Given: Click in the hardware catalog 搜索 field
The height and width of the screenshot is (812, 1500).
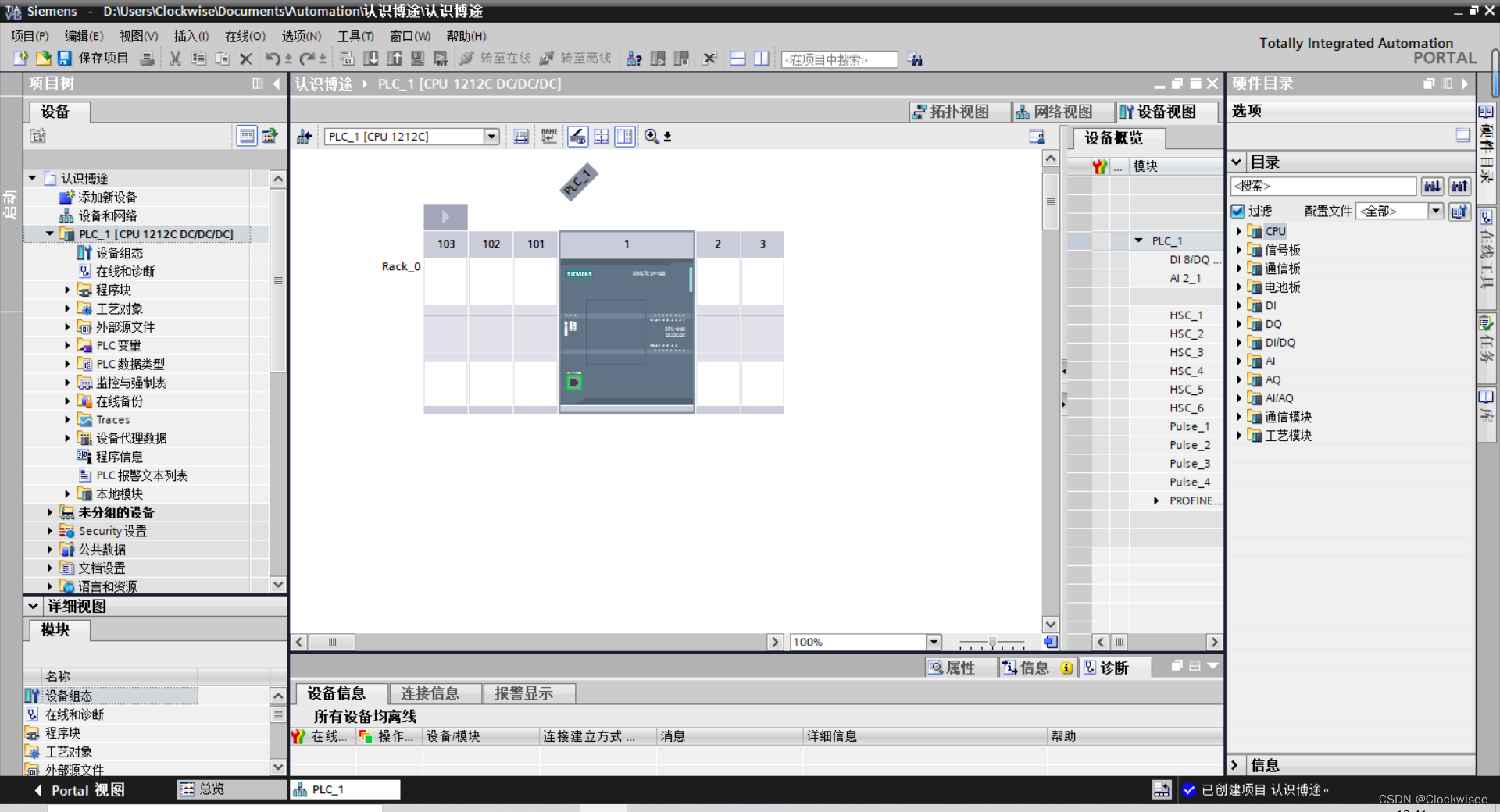Looking at the screenshot, I should point(1323,186).
